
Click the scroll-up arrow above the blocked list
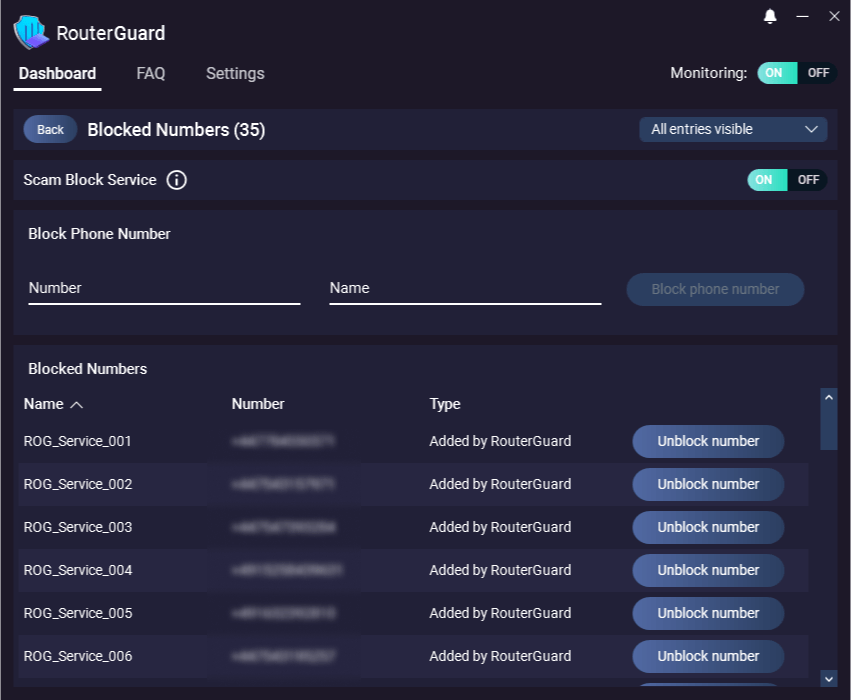(x=827, y=395)
